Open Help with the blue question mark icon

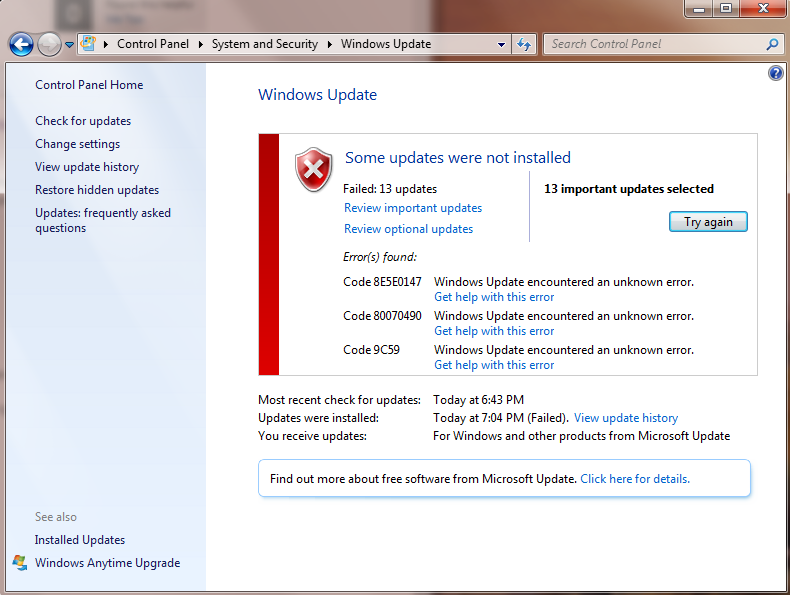775,74
